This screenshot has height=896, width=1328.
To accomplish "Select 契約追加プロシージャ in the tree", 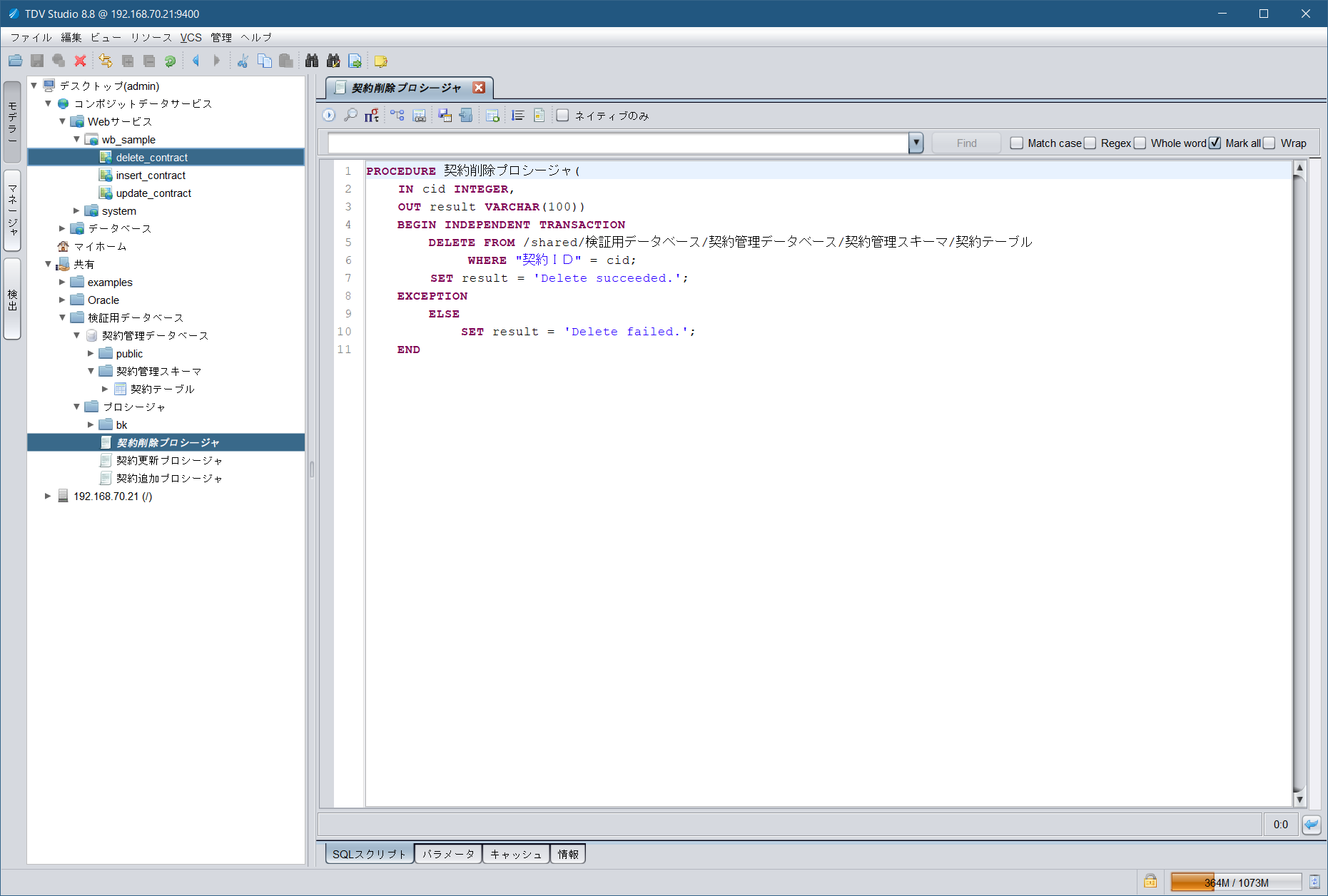I will (169, 478).
